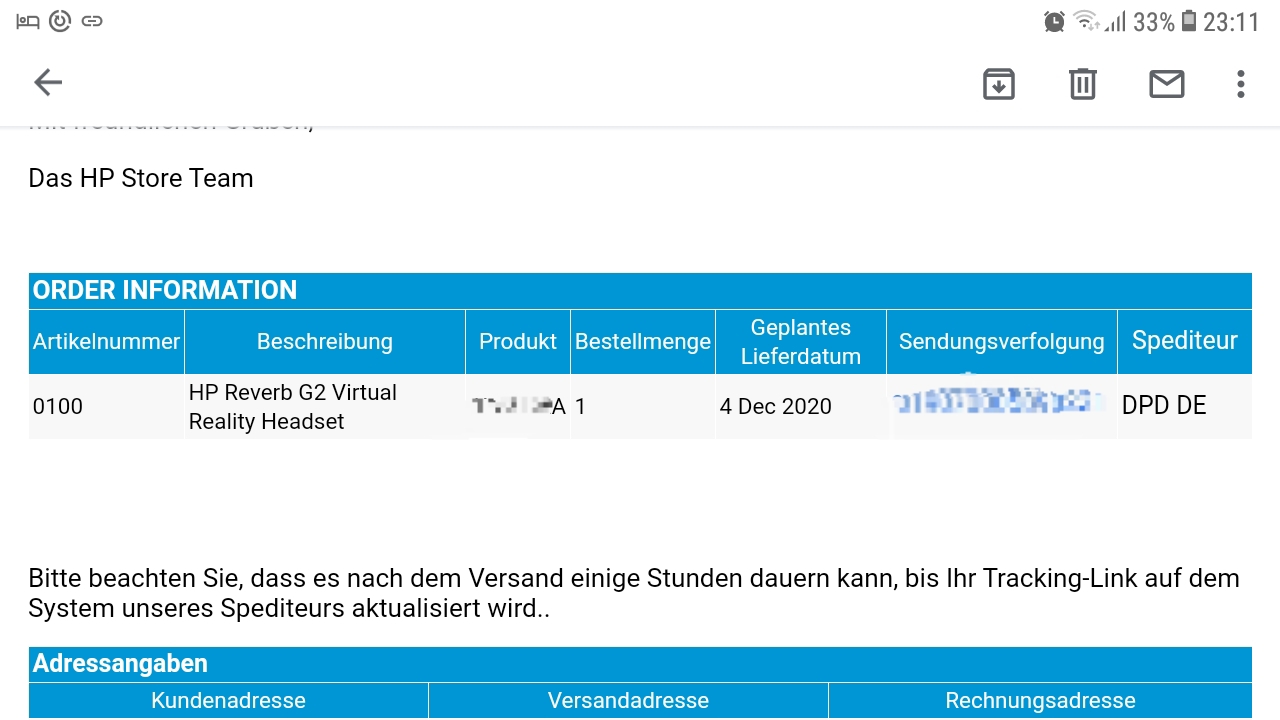Select the Versandadresse column header
The width and height of the screenshot is (1280, 720).
coord(628,701)
